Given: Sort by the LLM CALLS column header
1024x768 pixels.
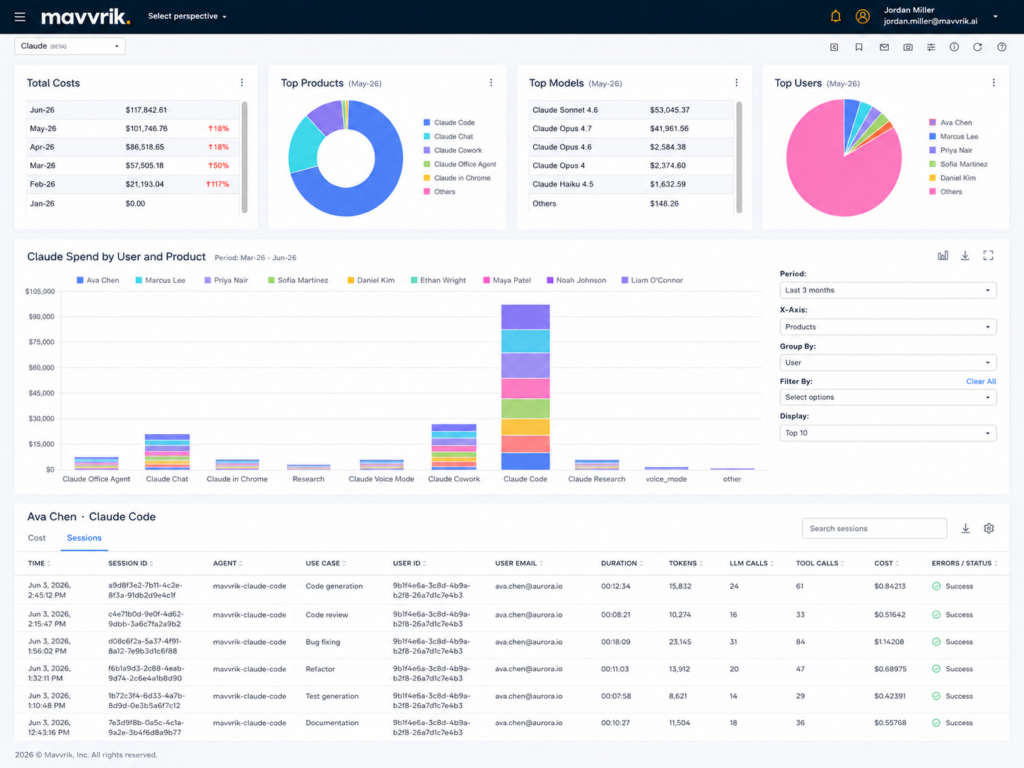Looking at the screenshot, I should coord(751,563).
